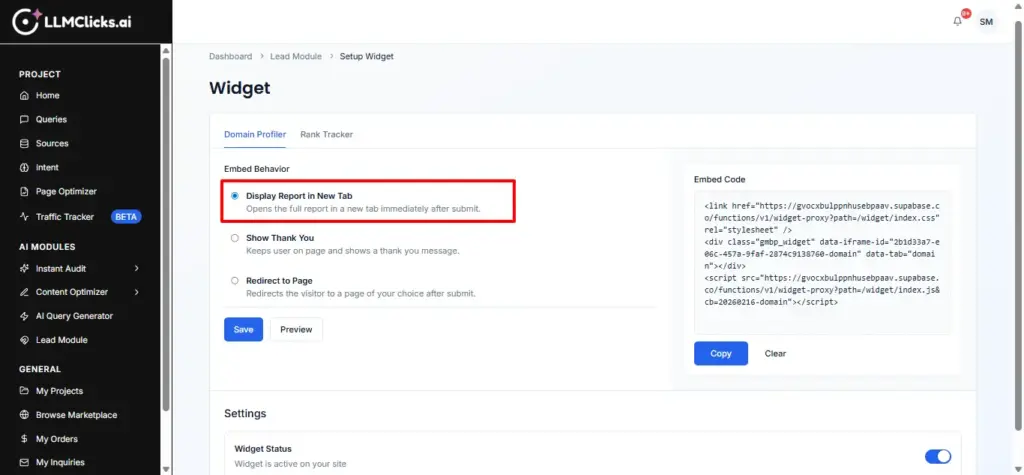
Task: Select Display Report in New Tab option
Action: pyautogui.click(x=234, y=196)
